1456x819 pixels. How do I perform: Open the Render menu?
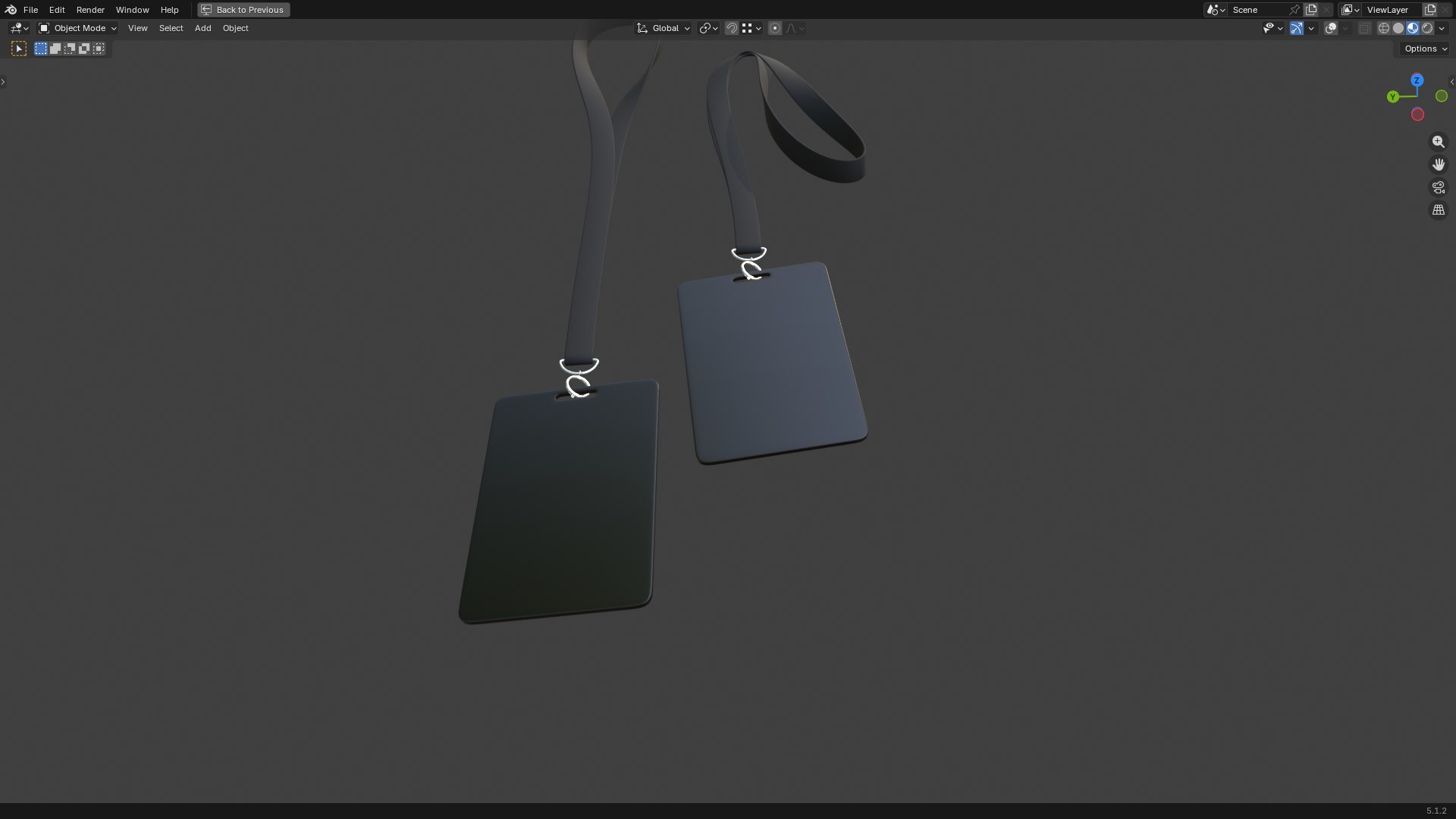[x=90, y=10]
